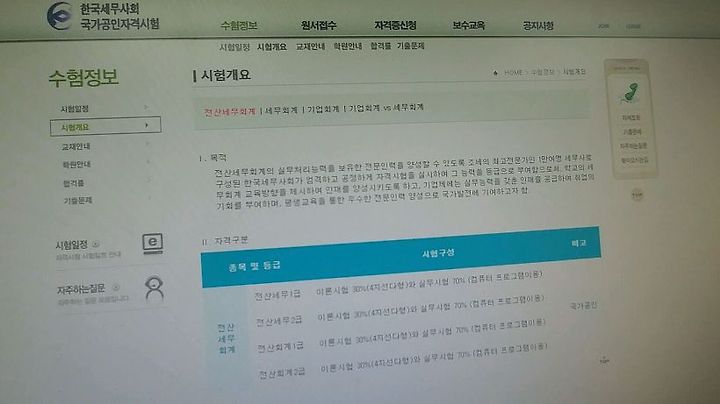720x404 pixels.
Task: Click the round TOP button under quick menu
Action: 637,195
